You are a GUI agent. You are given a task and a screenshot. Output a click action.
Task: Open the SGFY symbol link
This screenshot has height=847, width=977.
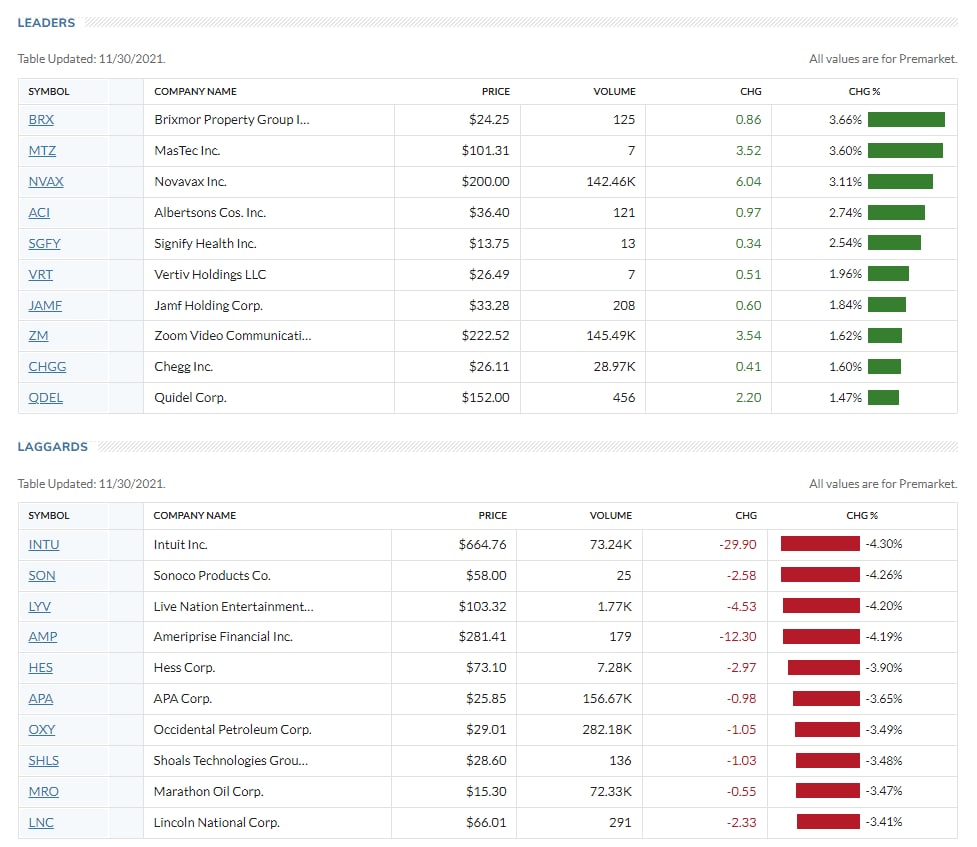point(44,244)
